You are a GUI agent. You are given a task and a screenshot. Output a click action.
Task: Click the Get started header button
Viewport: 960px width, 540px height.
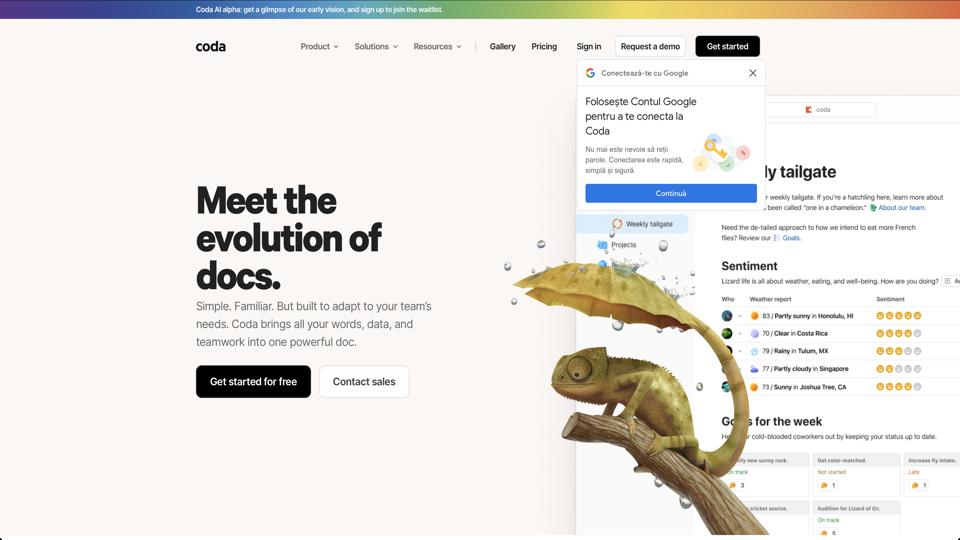pyautogui.click(x=727, y=47)
